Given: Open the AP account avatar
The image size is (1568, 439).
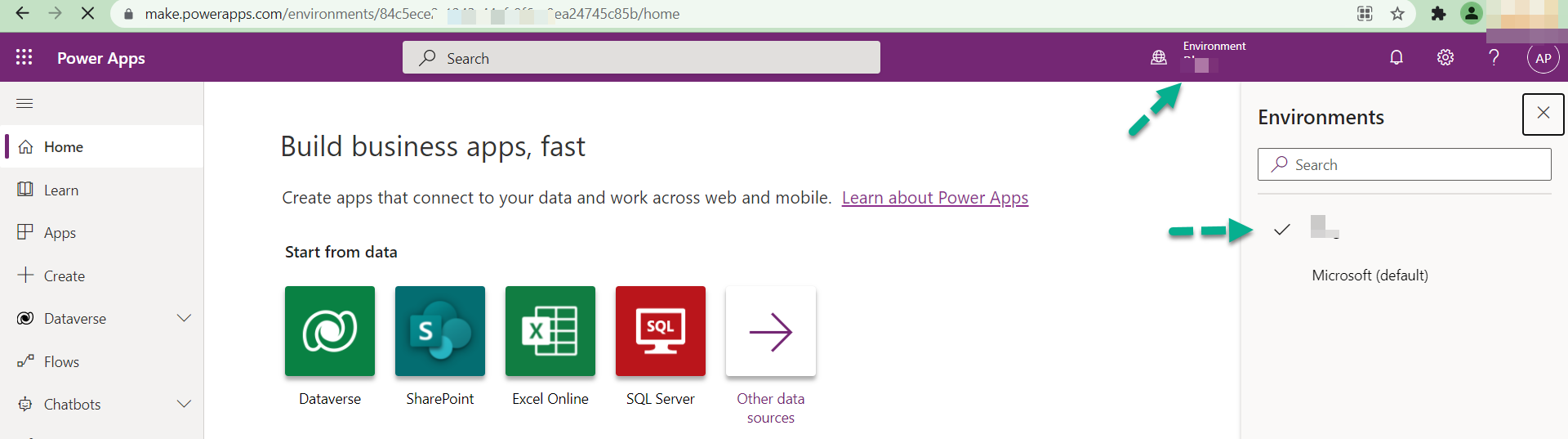Looking at the screenshot, I should (1543, 58).
